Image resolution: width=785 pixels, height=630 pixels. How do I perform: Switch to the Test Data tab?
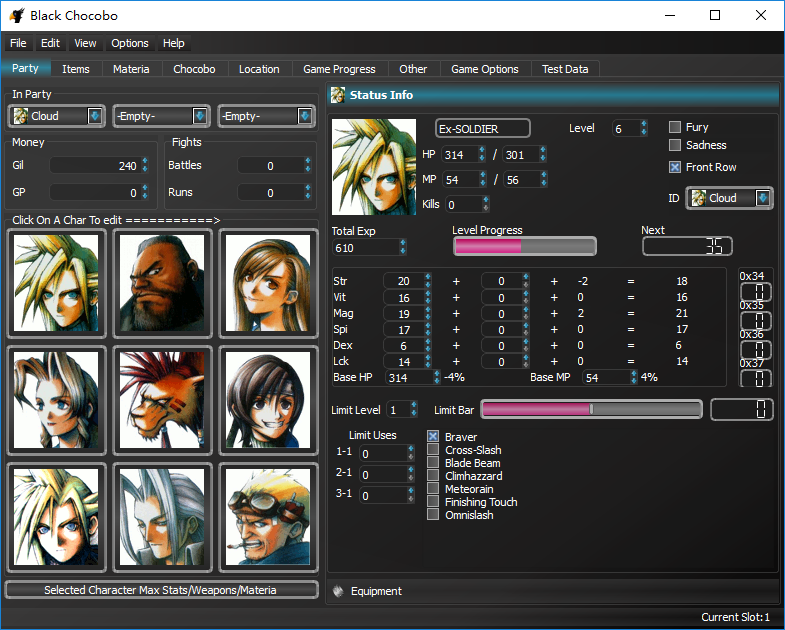click(x=565, y=69)
